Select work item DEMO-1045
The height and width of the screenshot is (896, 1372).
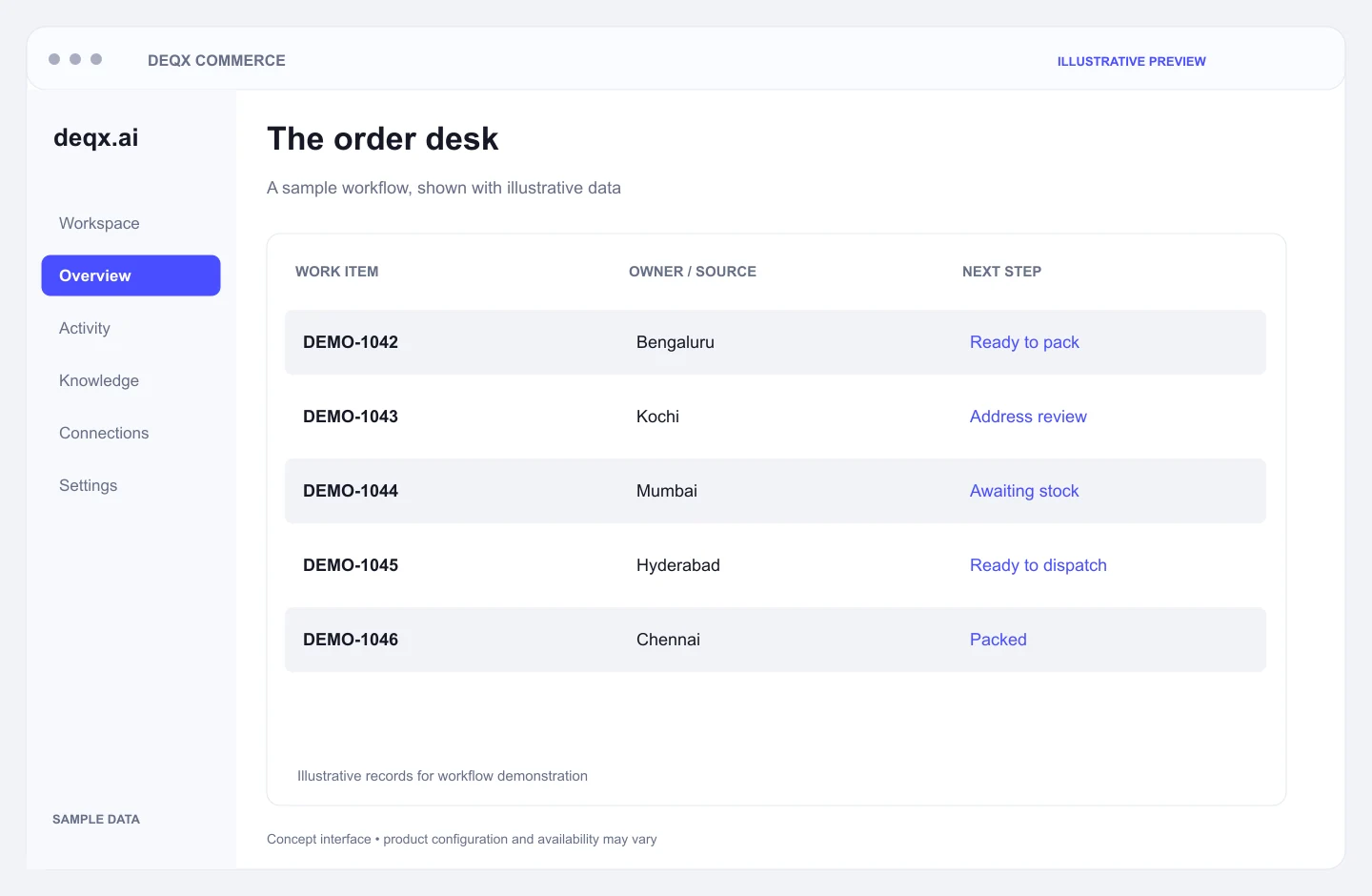[x=351, y=565]
